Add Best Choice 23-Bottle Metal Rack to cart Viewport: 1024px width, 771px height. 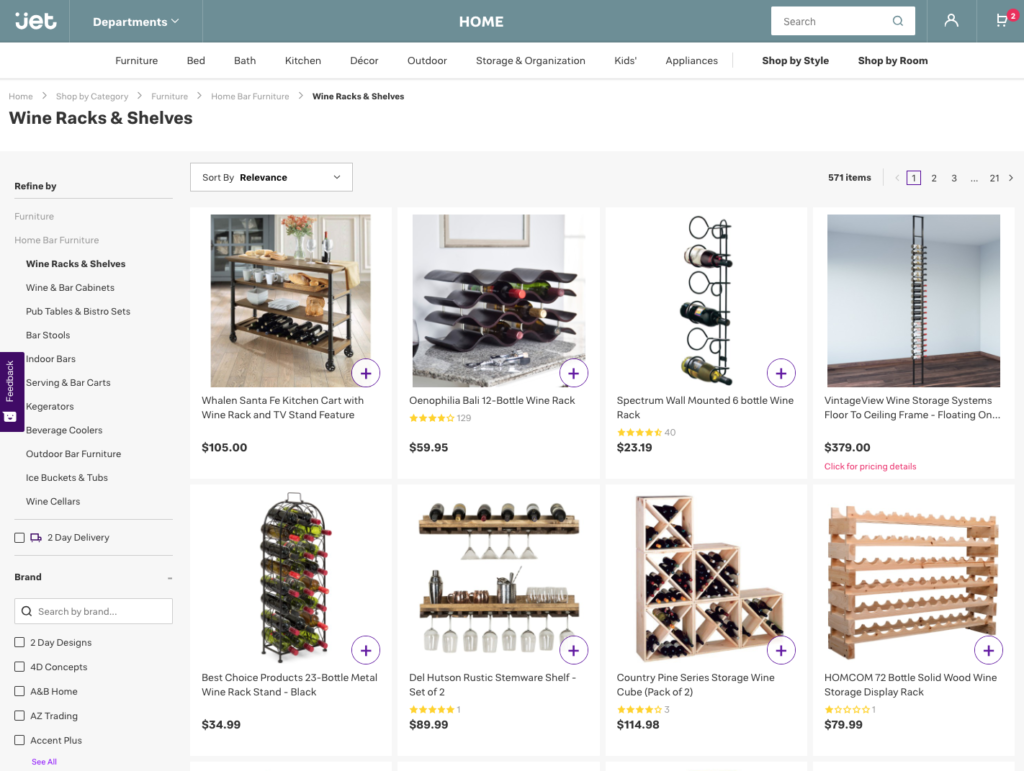pyautogui.click(x=366, y=650)
